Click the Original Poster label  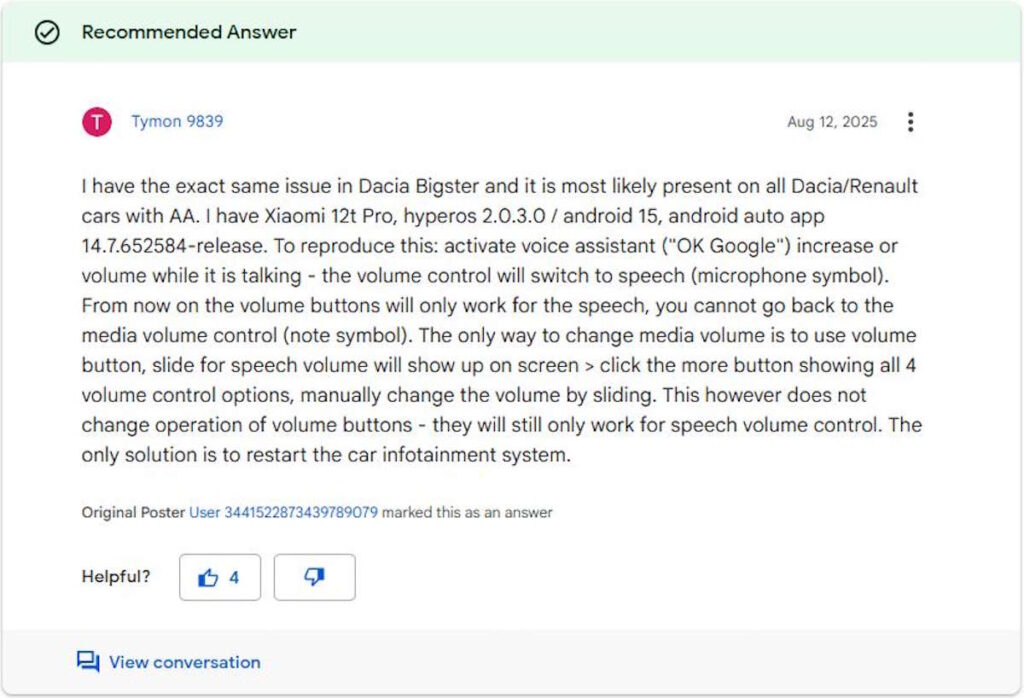point(133,512)
